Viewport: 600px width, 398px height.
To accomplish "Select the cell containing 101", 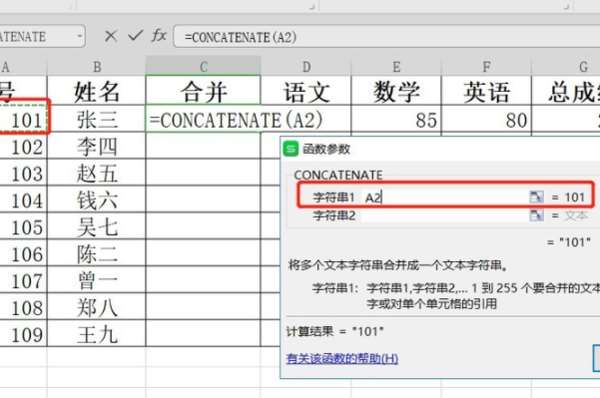I will (24, 120).
